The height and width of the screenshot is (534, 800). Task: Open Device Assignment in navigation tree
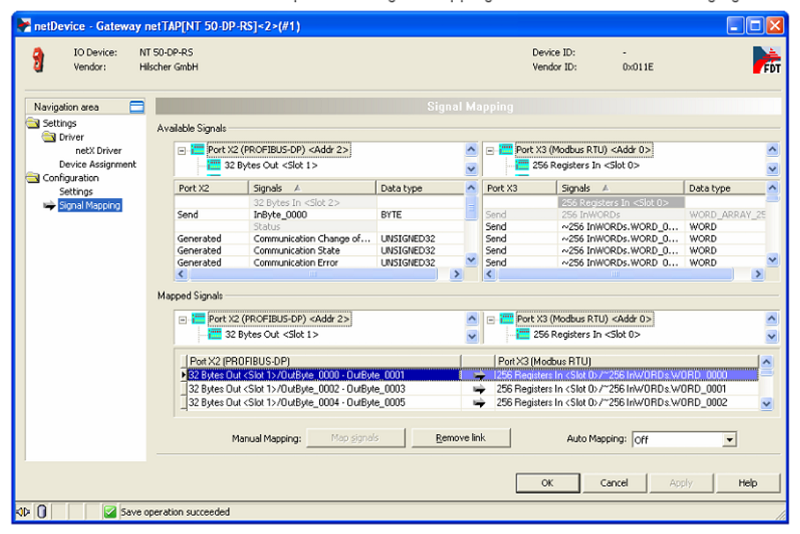(97, 164)
